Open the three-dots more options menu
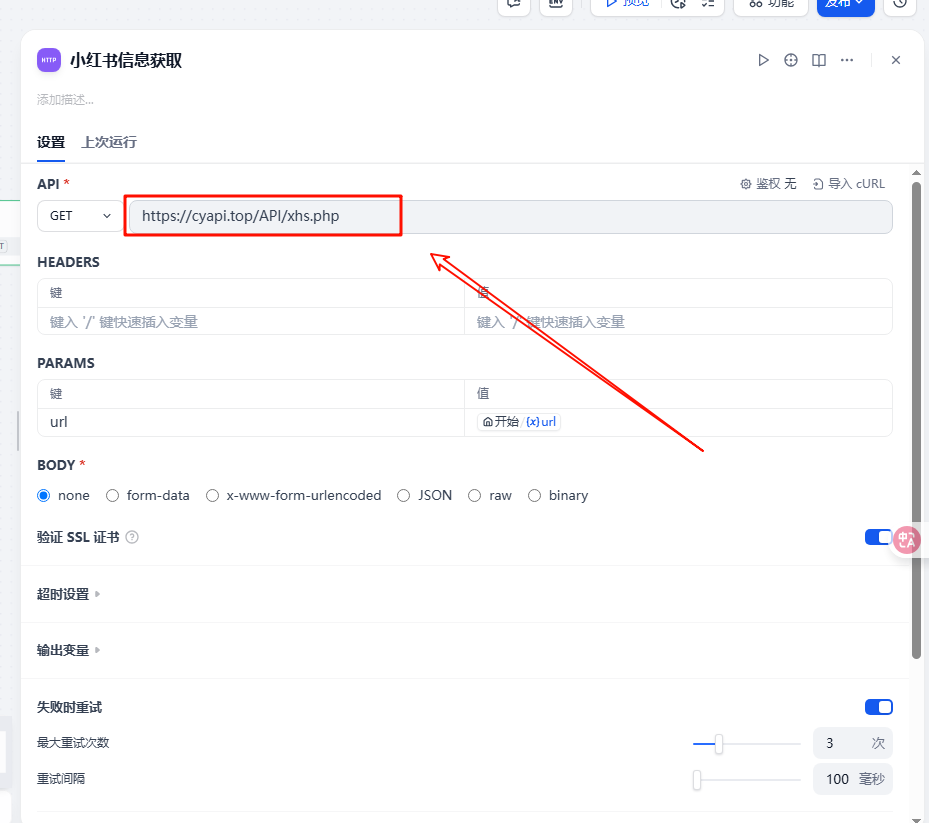 pyautogui.click(x=847, y=60)
